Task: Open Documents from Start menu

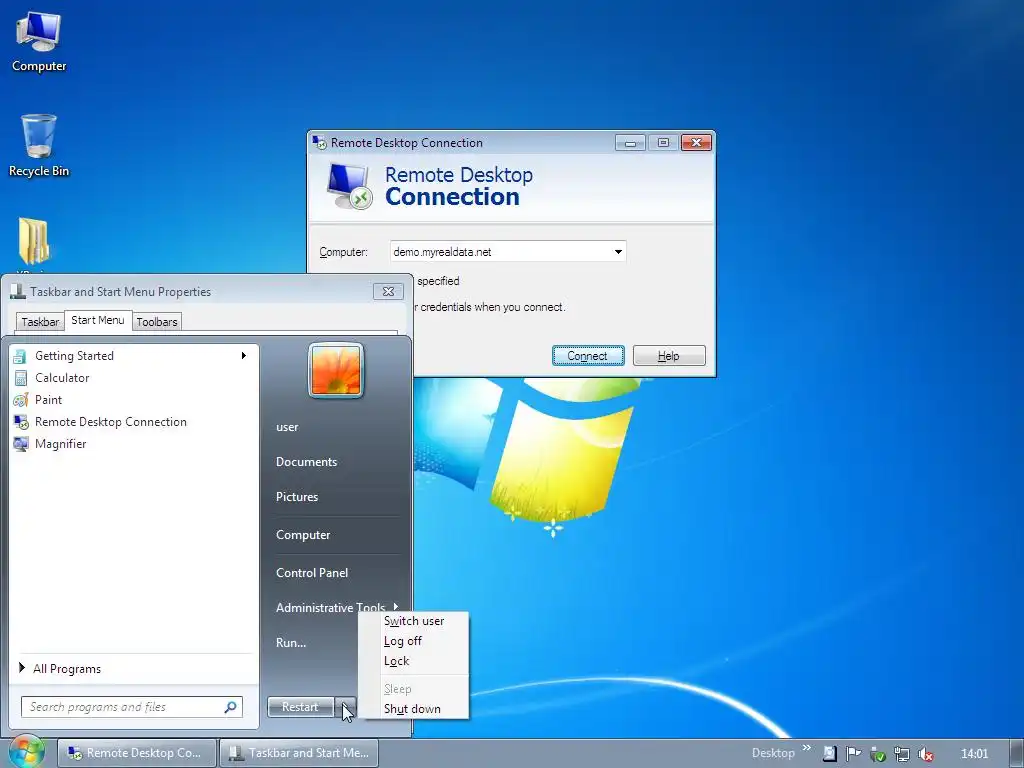Action: pos(306,462)
